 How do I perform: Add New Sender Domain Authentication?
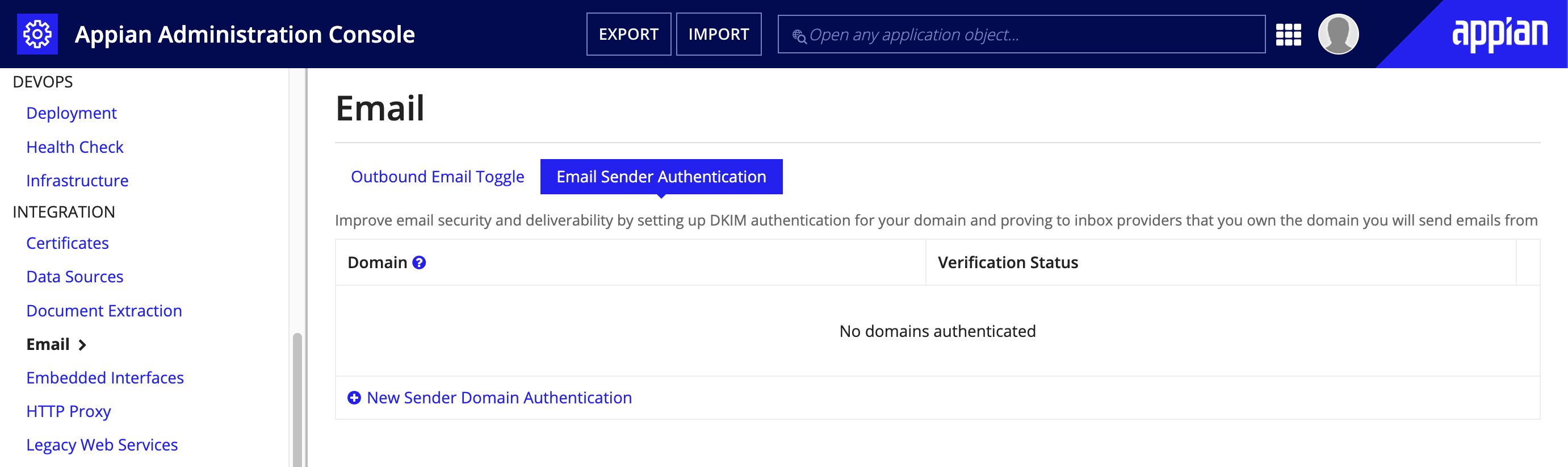tap(499, 398)
